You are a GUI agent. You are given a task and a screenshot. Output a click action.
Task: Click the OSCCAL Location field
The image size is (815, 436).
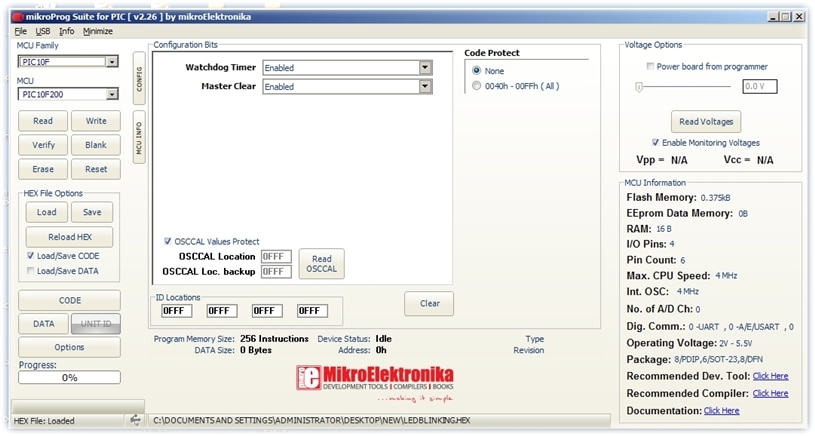276,257
